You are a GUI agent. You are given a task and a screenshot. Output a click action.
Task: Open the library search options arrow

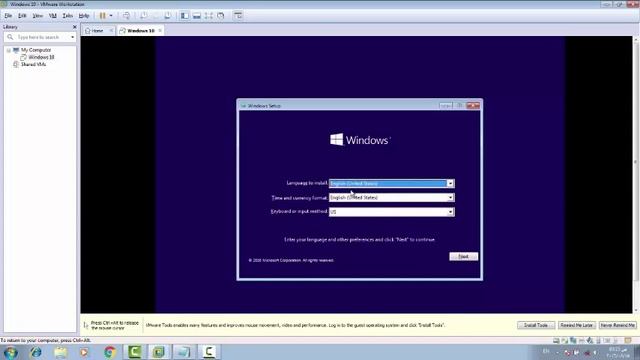[73, 37]
